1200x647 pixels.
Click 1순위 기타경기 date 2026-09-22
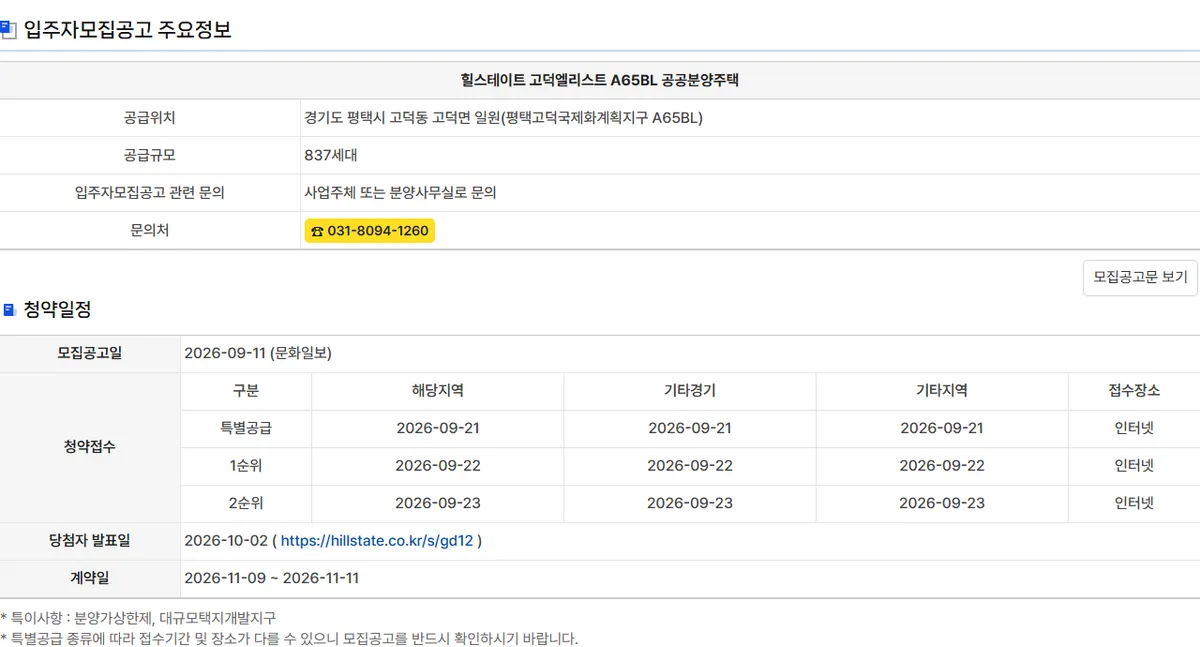(x=690, y=466)
